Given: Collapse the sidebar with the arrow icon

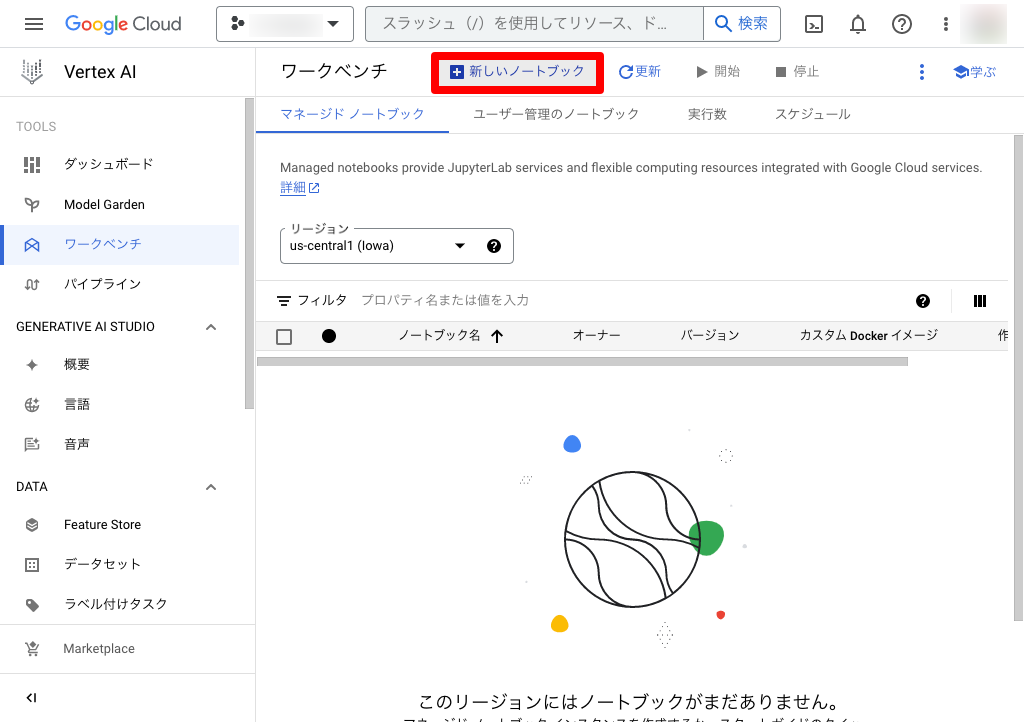Looking at the screenshot, I should pos(32,698).
